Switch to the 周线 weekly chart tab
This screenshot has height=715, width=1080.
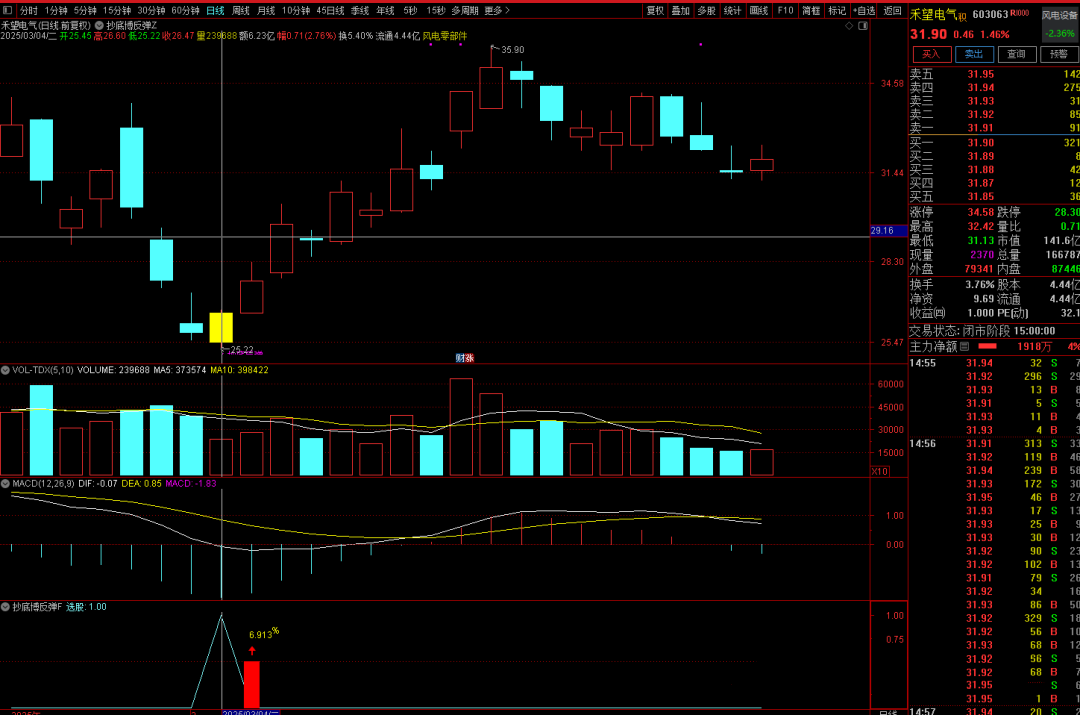[240, 10]
